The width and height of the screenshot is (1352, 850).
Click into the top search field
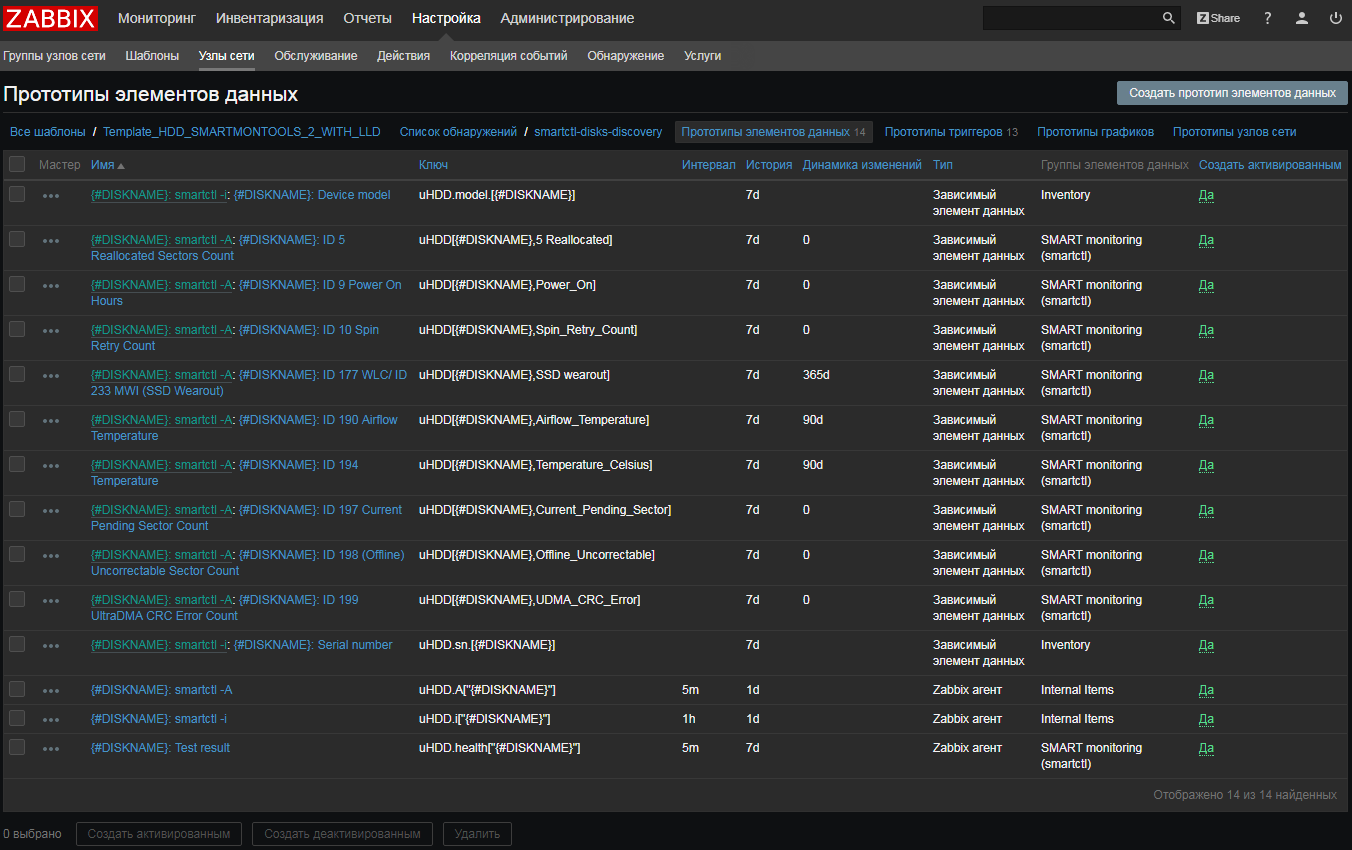coord(1070,18)
